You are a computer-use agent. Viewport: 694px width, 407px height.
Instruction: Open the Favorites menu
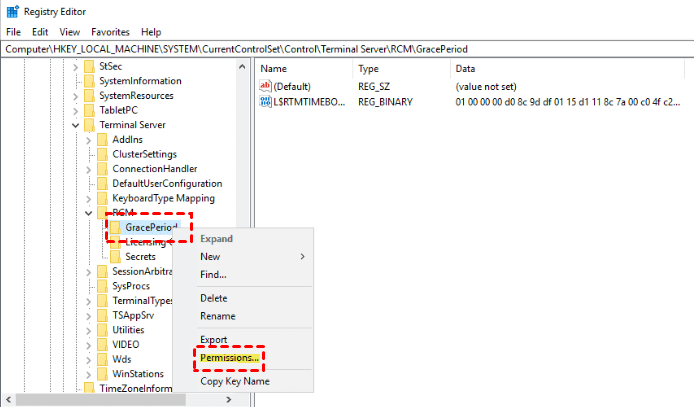point(110,32)
